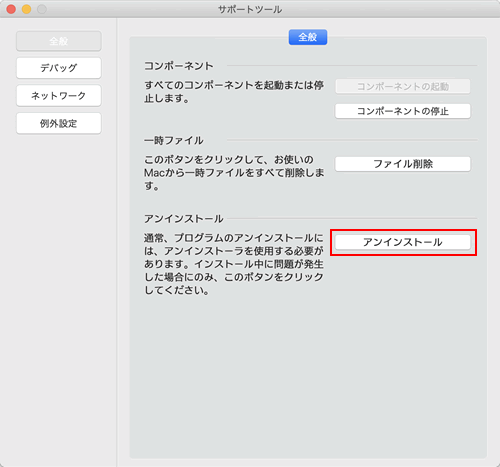Click the アンインストール section heading label
Image resolution: width=500 pixels, height=467 pixels.
point(184,219)
